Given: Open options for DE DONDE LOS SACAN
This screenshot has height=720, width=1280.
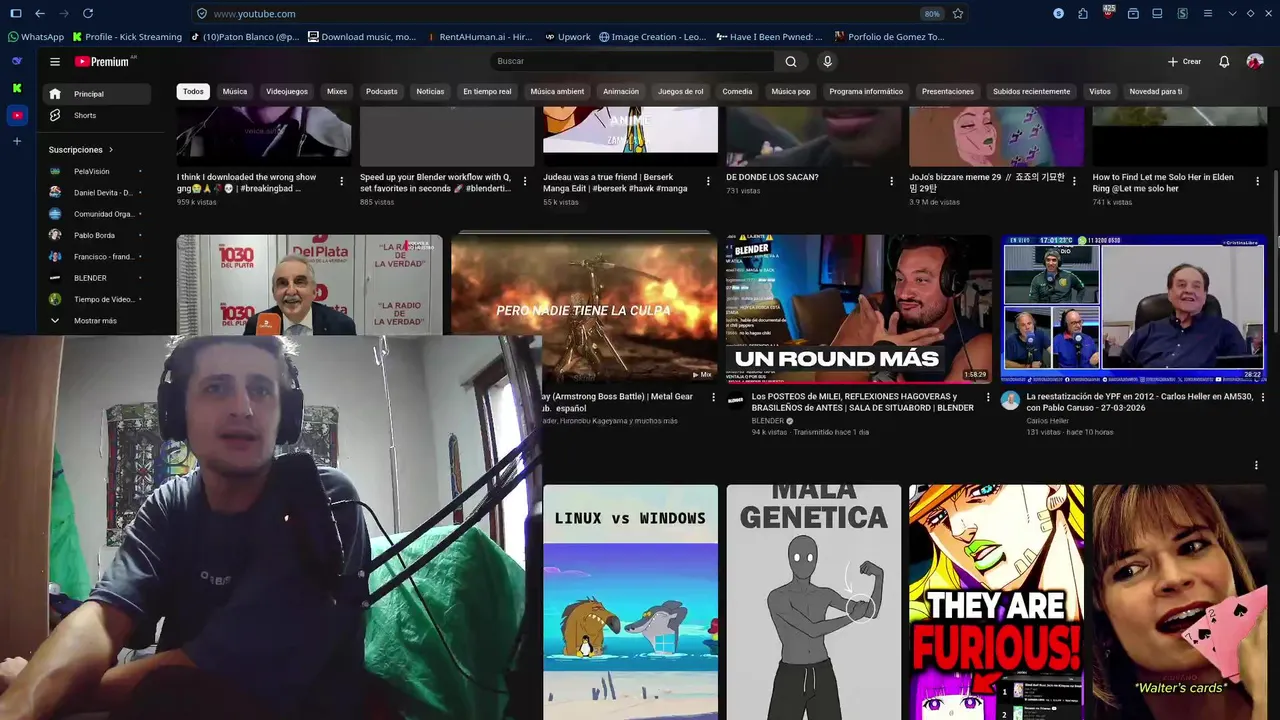Looking at the screenshot, I should point(892,182).
